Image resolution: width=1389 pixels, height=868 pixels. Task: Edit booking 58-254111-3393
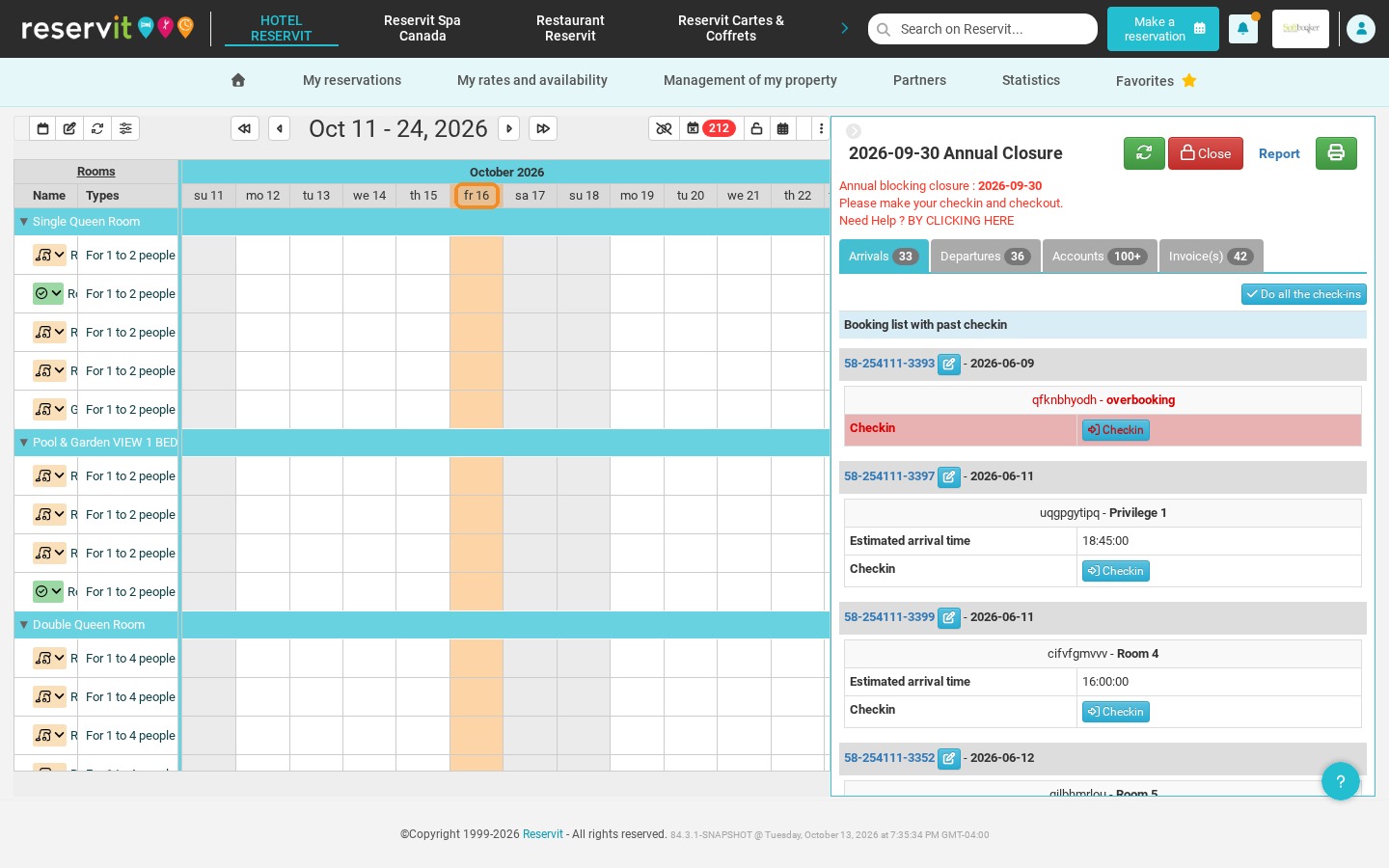point(949,365)
